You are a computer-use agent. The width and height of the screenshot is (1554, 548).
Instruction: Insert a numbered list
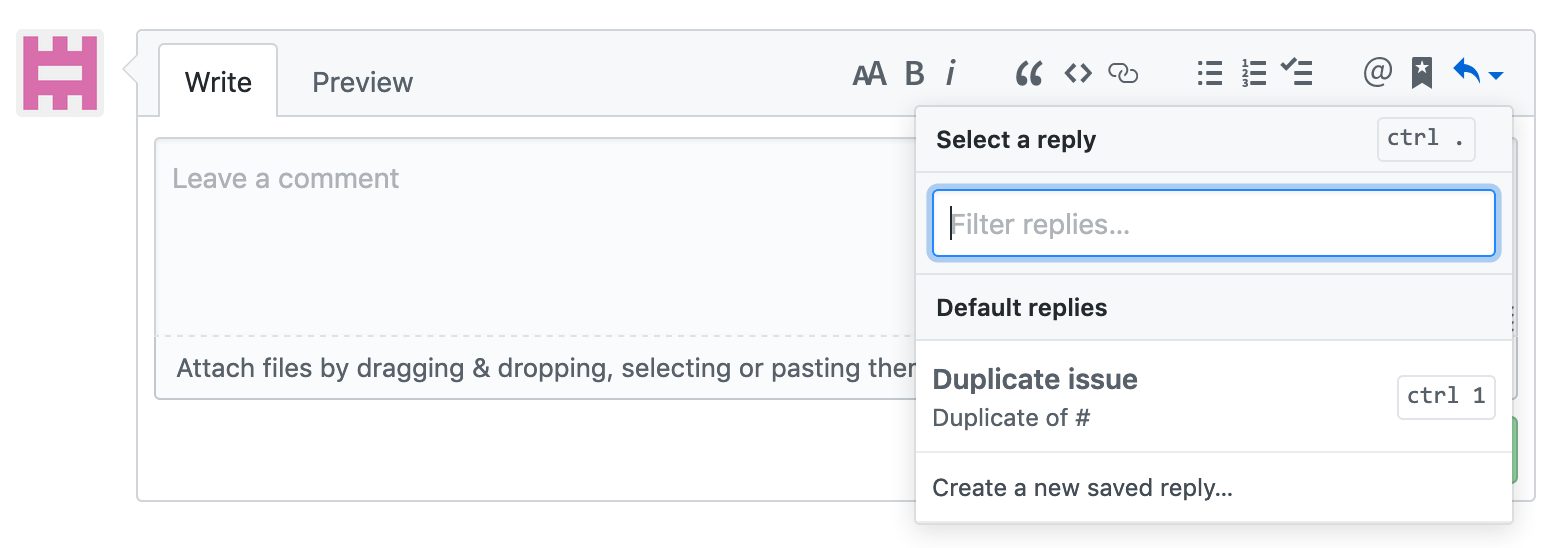coord(1253,74)
